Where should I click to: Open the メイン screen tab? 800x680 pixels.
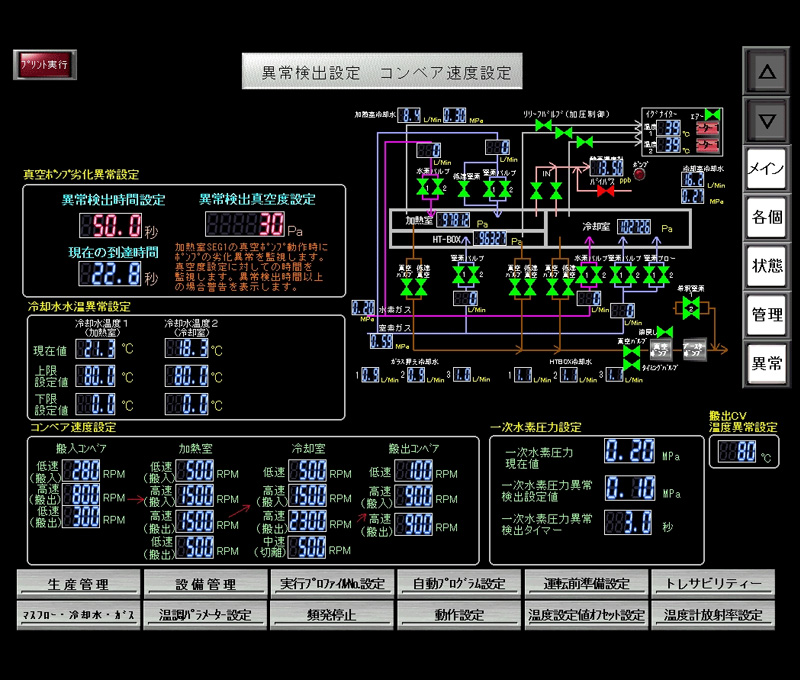767,169
